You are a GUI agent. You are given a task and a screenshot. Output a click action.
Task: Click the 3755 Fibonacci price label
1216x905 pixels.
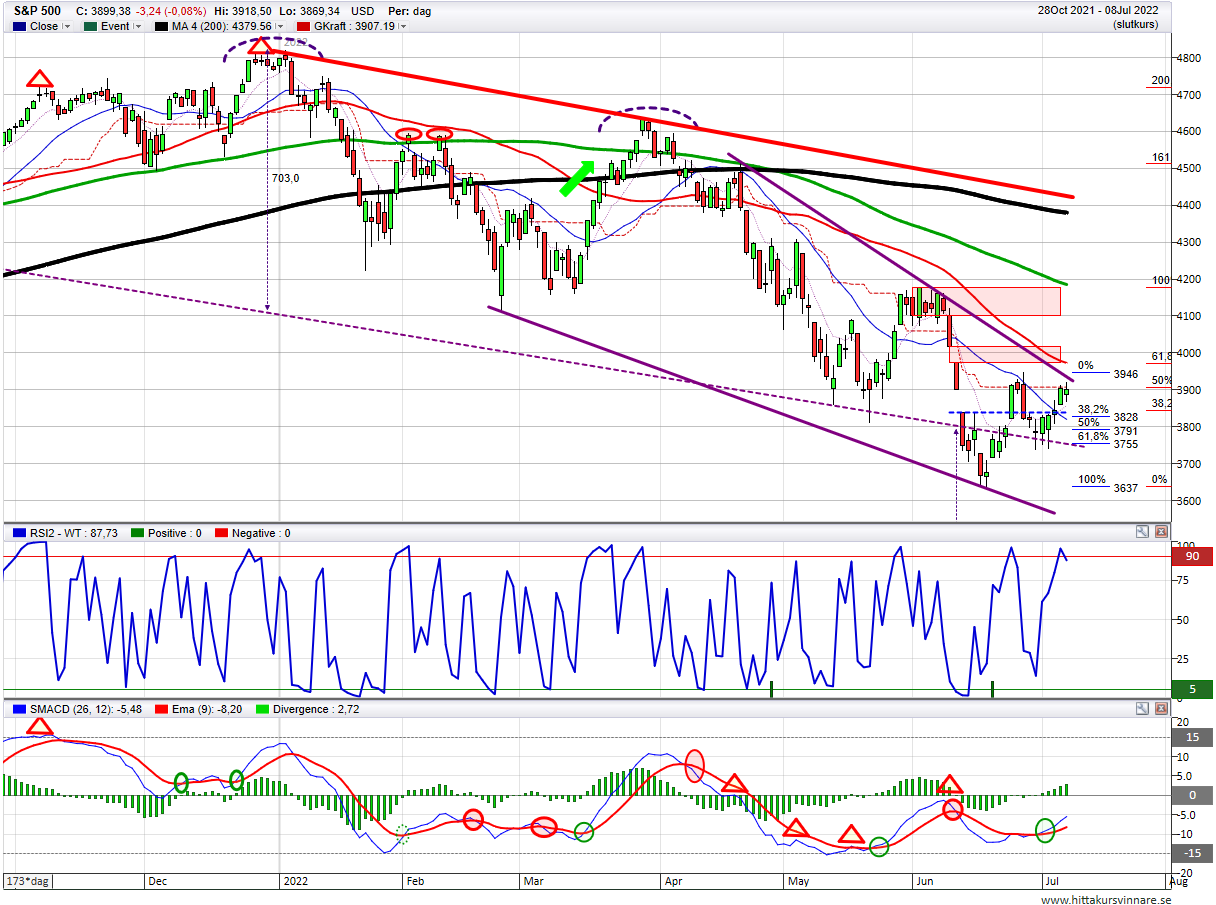point(1126,444)
